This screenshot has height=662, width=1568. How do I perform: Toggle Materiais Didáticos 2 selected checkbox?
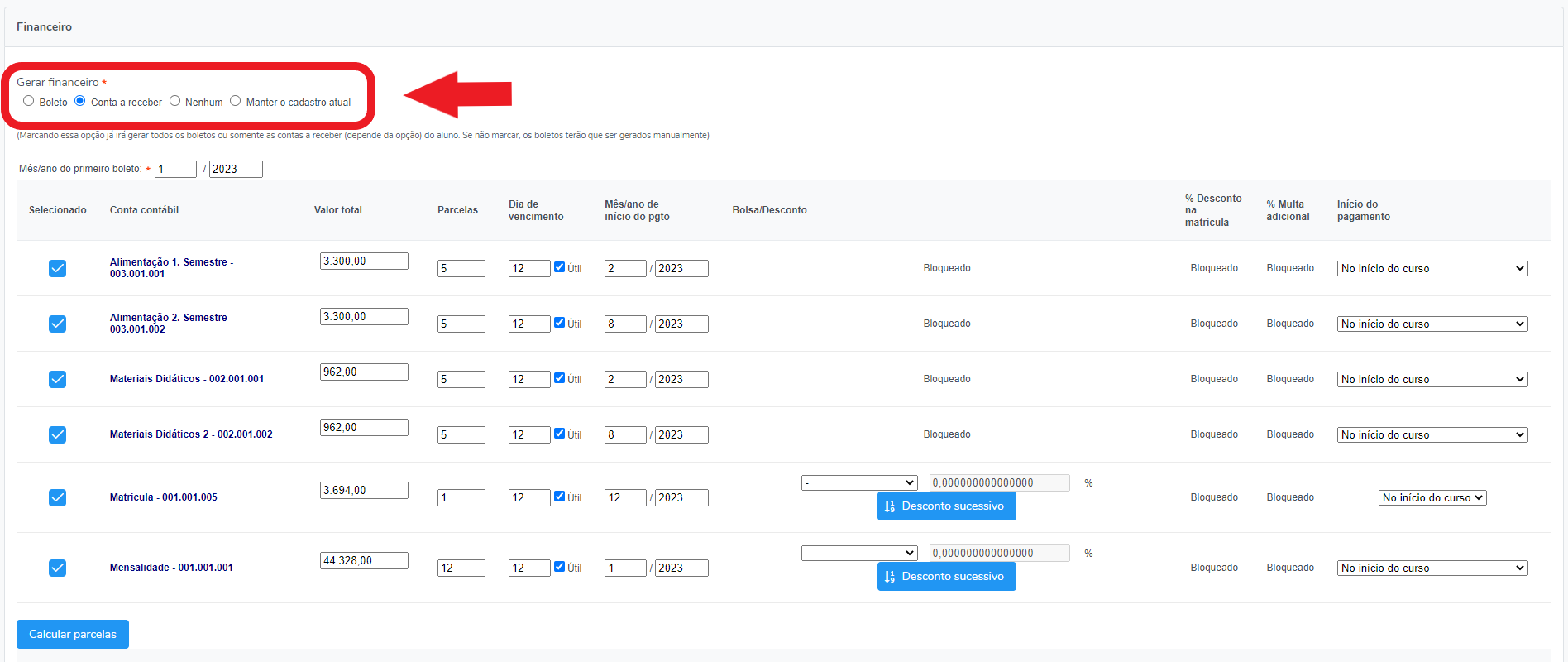coord(57,434)
